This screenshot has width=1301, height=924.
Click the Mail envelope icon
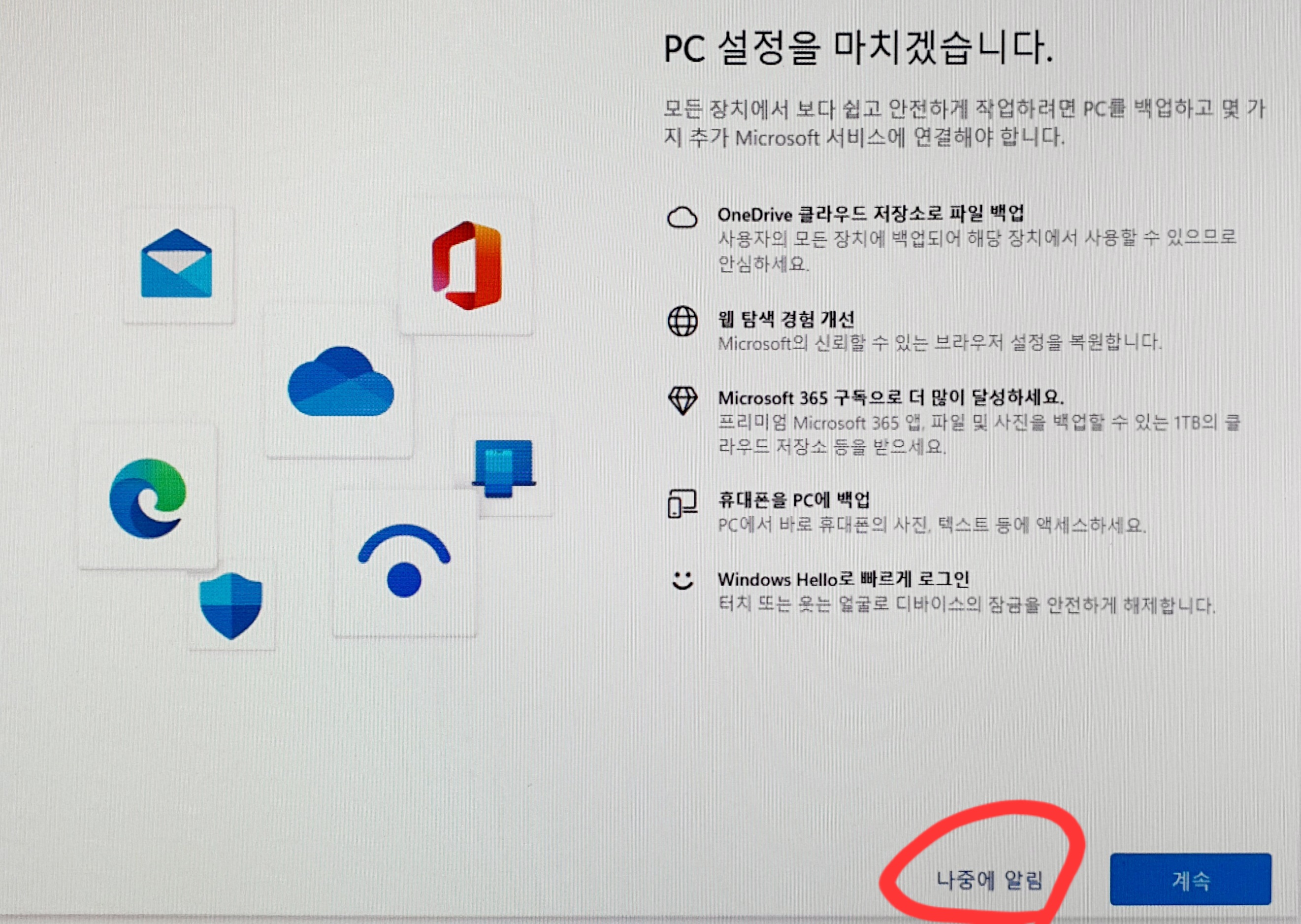coord(176,264)
